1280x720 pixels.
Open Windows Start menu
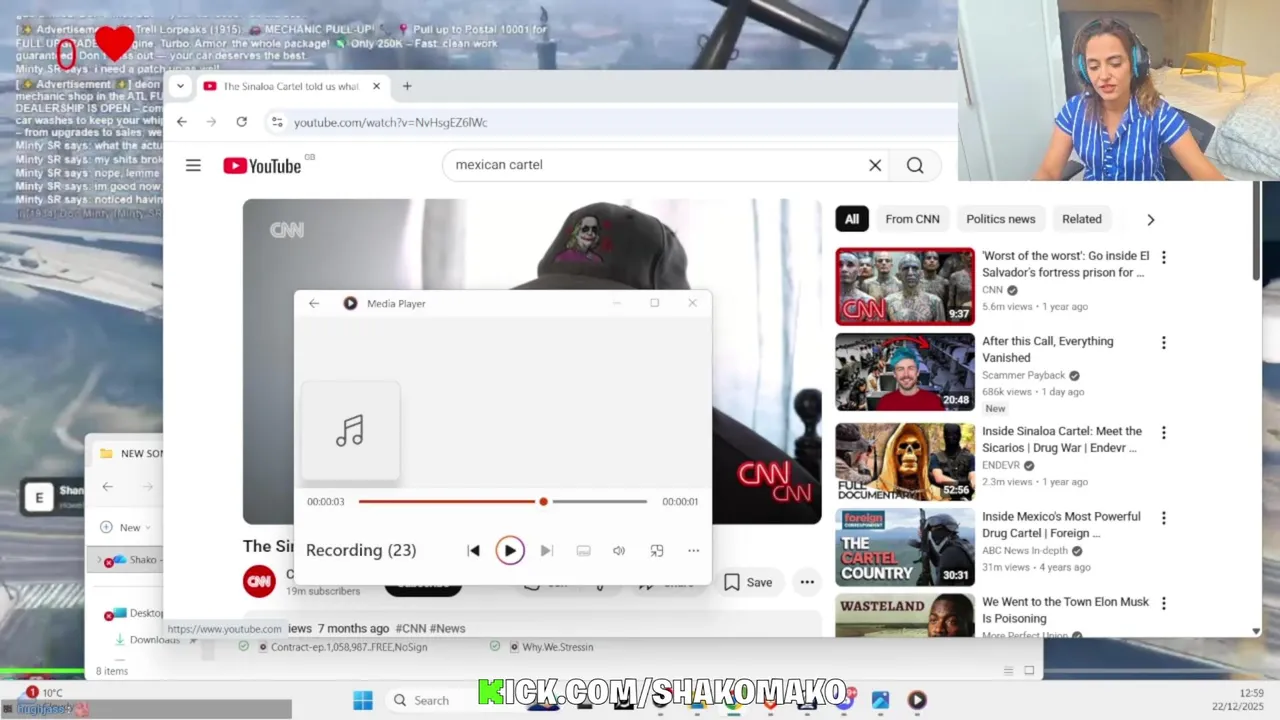363,700
